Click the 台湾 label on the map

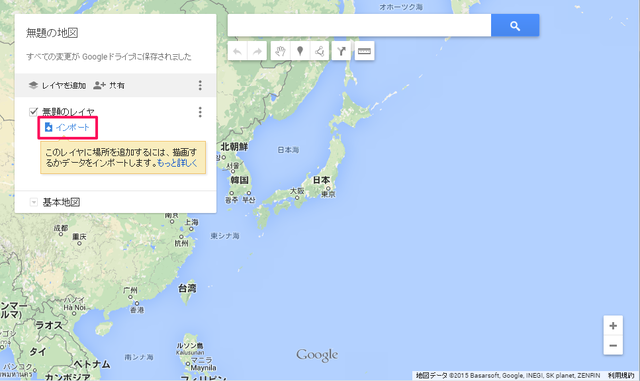click(187, 288)
